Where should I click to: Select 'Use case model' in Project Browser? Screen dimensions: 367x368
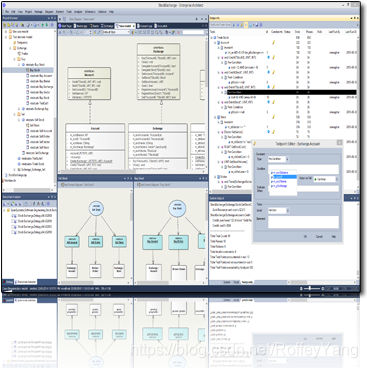click(x=20, y=31)
